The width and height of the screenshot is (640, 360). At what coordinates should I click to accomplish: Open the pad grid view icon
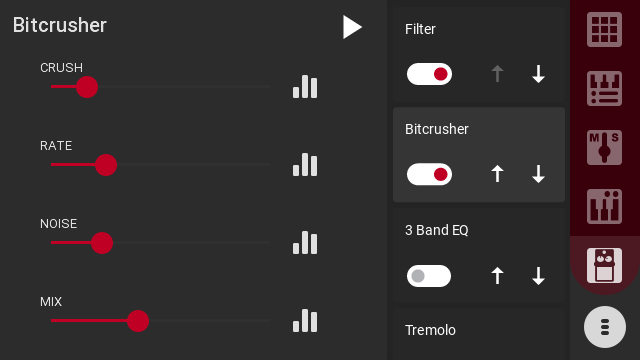click(x=604, y=29)
